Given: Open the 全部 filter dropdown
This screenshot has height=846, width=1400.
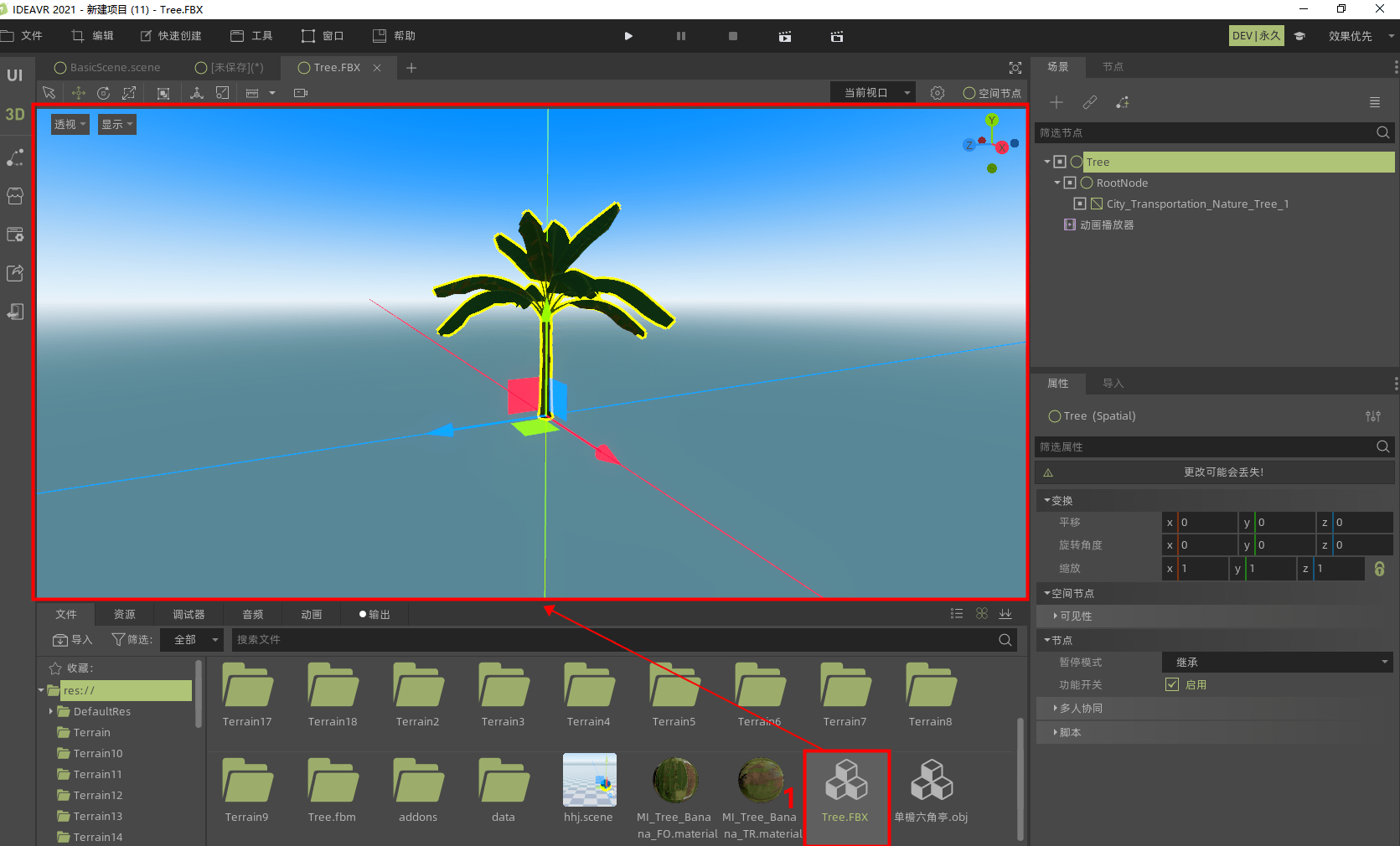Looking at the screenshot, I should pyautogui.click(x=194, y=640).
